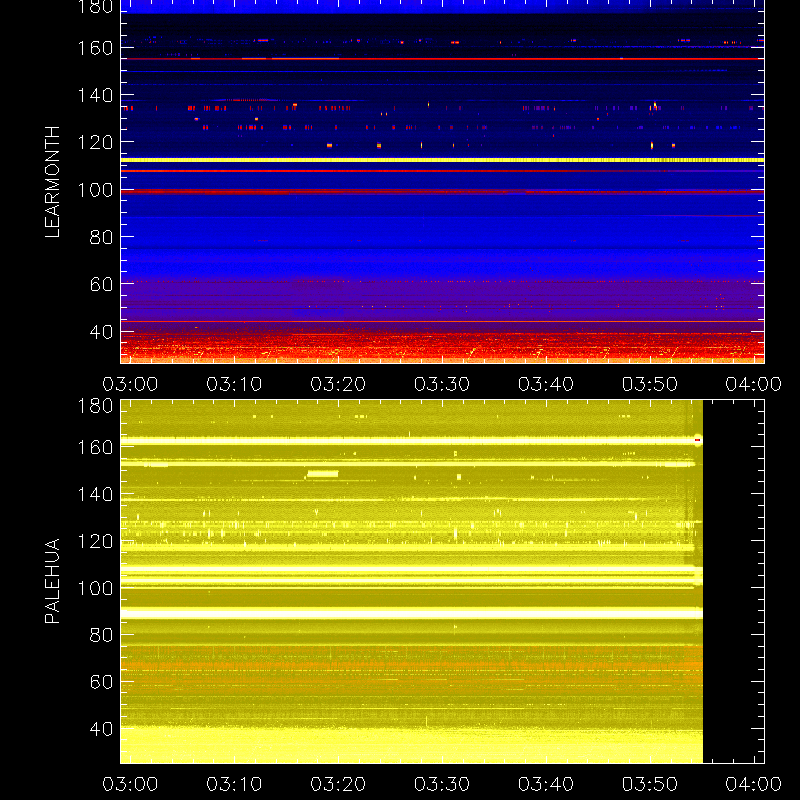
Task: Pick the 60 frequency label on Palehua plot
Action: [x=101, y=682]
